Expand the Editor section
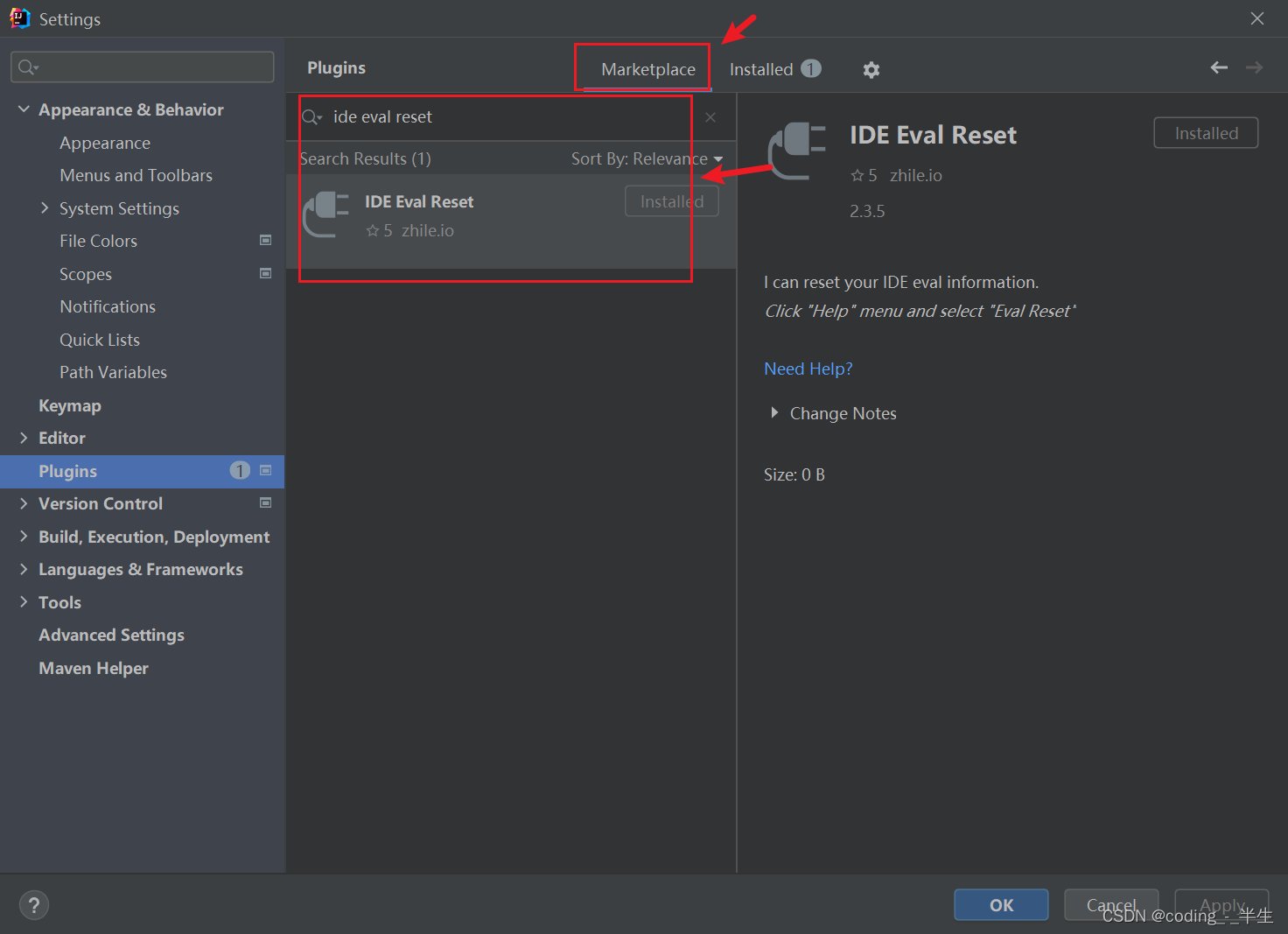1288x934 pixels. pyautogui.click(x=24, y=438)
